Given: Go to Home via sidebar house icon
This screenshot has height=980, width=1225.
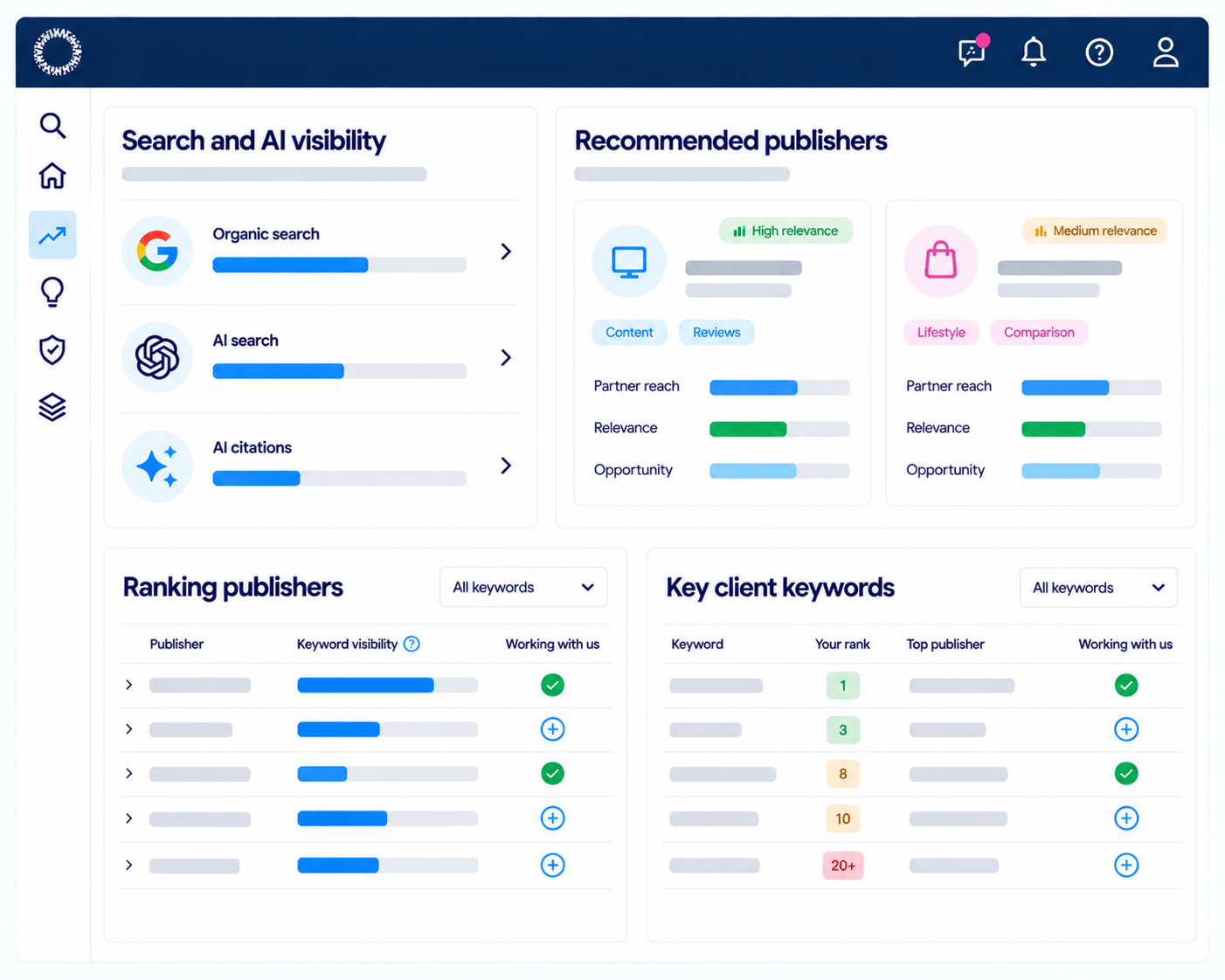Looking at the screenshot, I should tap(52, 176).
